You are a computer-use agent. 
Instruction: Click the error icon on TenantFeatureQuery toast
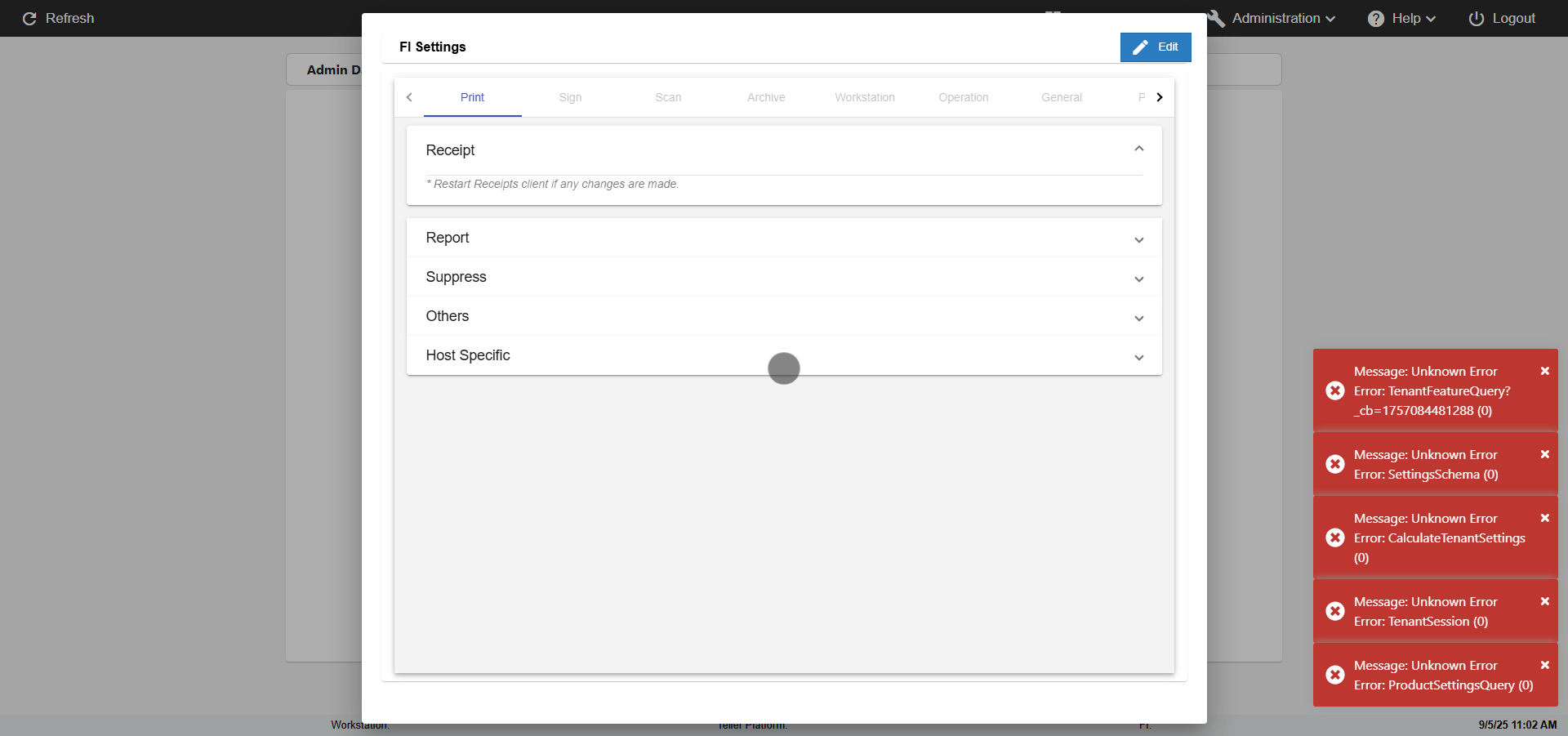1335,390
